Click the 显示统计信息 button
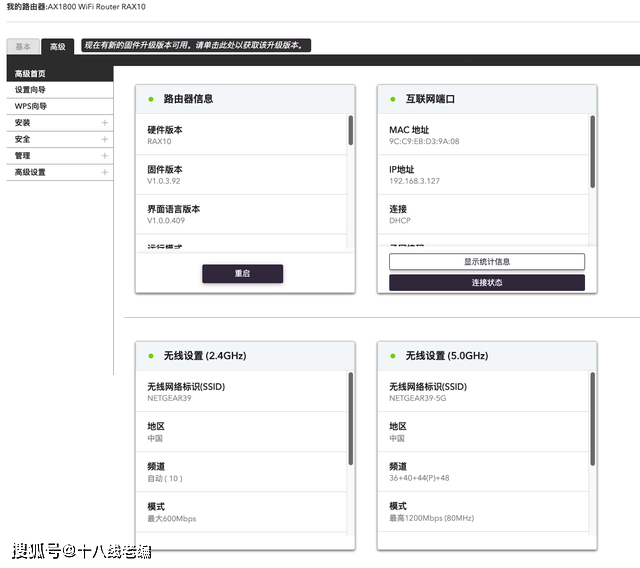Screen dimensions: 640x568 point(486,261)
